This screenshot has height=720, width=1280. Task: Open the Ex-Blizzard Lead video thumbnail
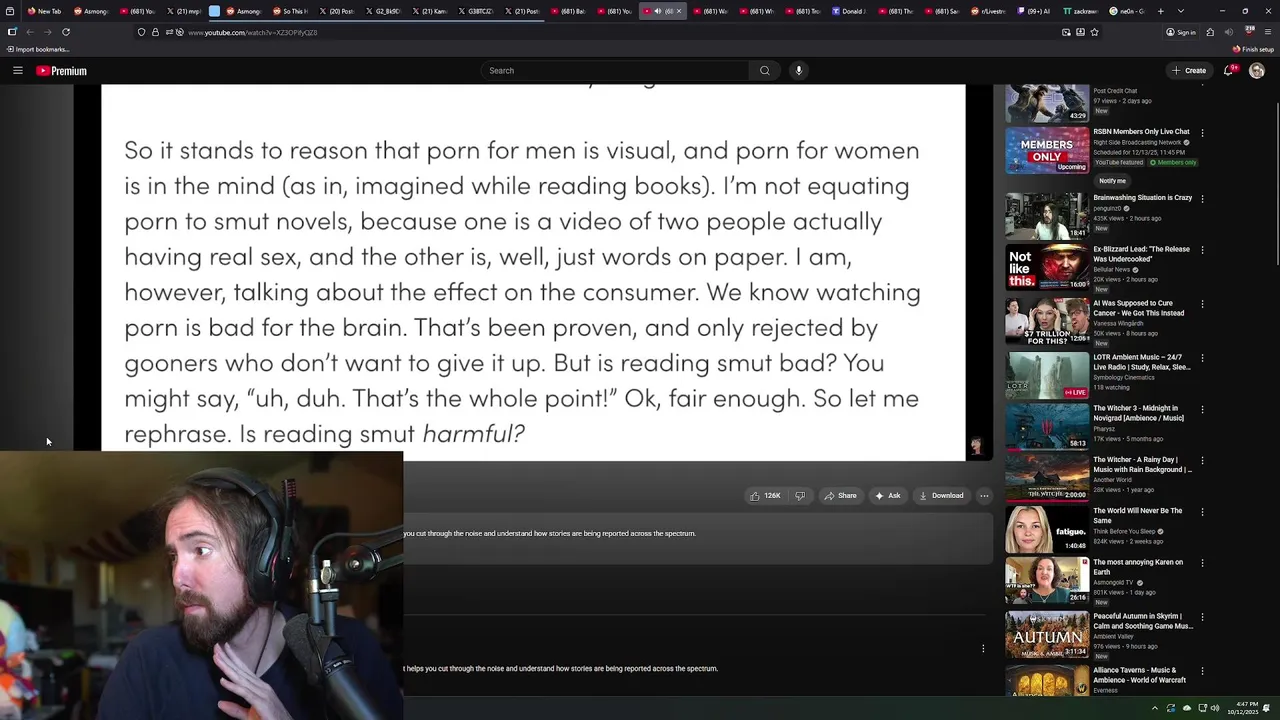pyautogui.click(x=1047, y=267)
